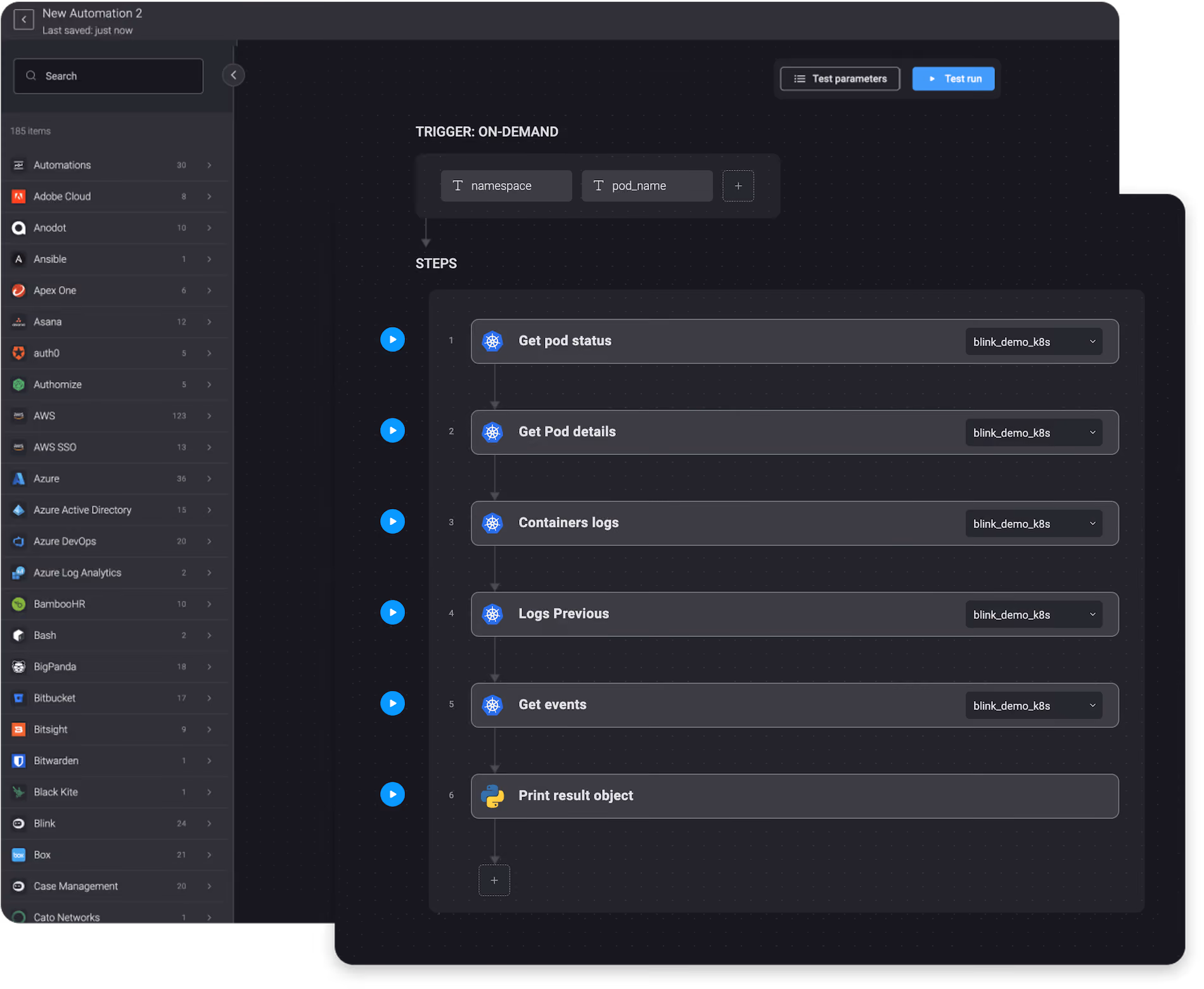
Task: Open connection dropdown for Logs Previous
Action: click(1034, 615)
